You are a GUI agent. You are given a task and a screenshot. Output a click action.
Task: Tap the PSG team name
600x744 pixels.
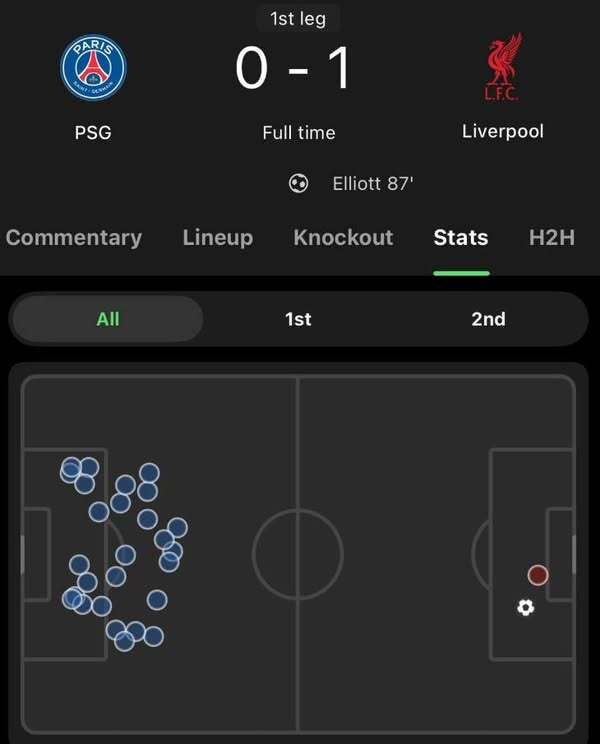point(93,132)
